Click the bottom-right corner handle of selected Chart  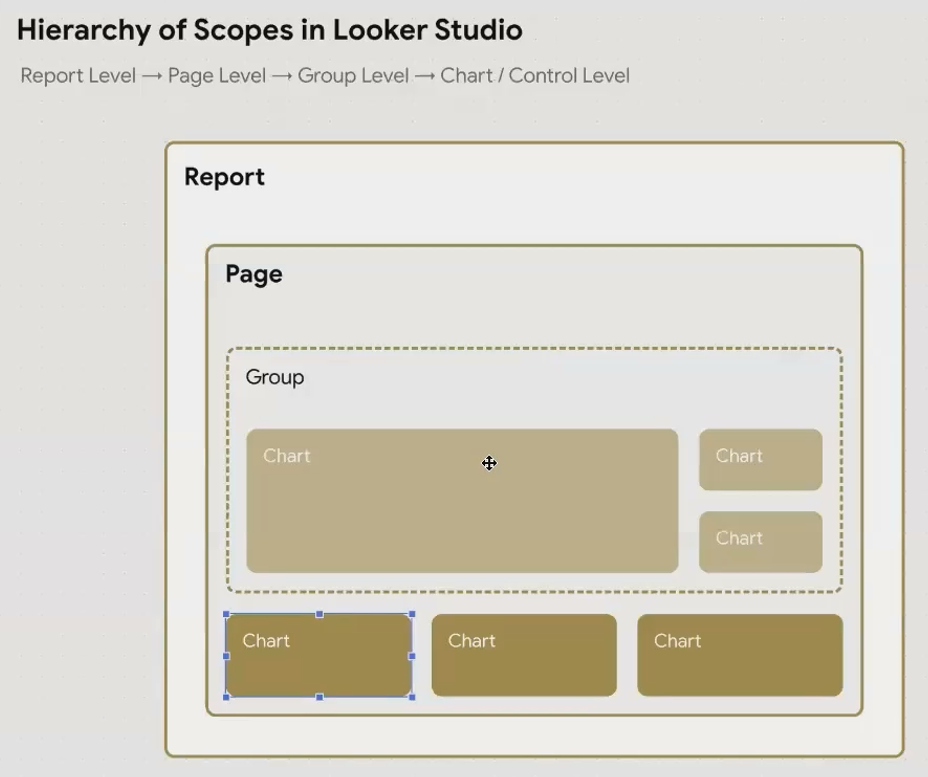pos(412,697)
